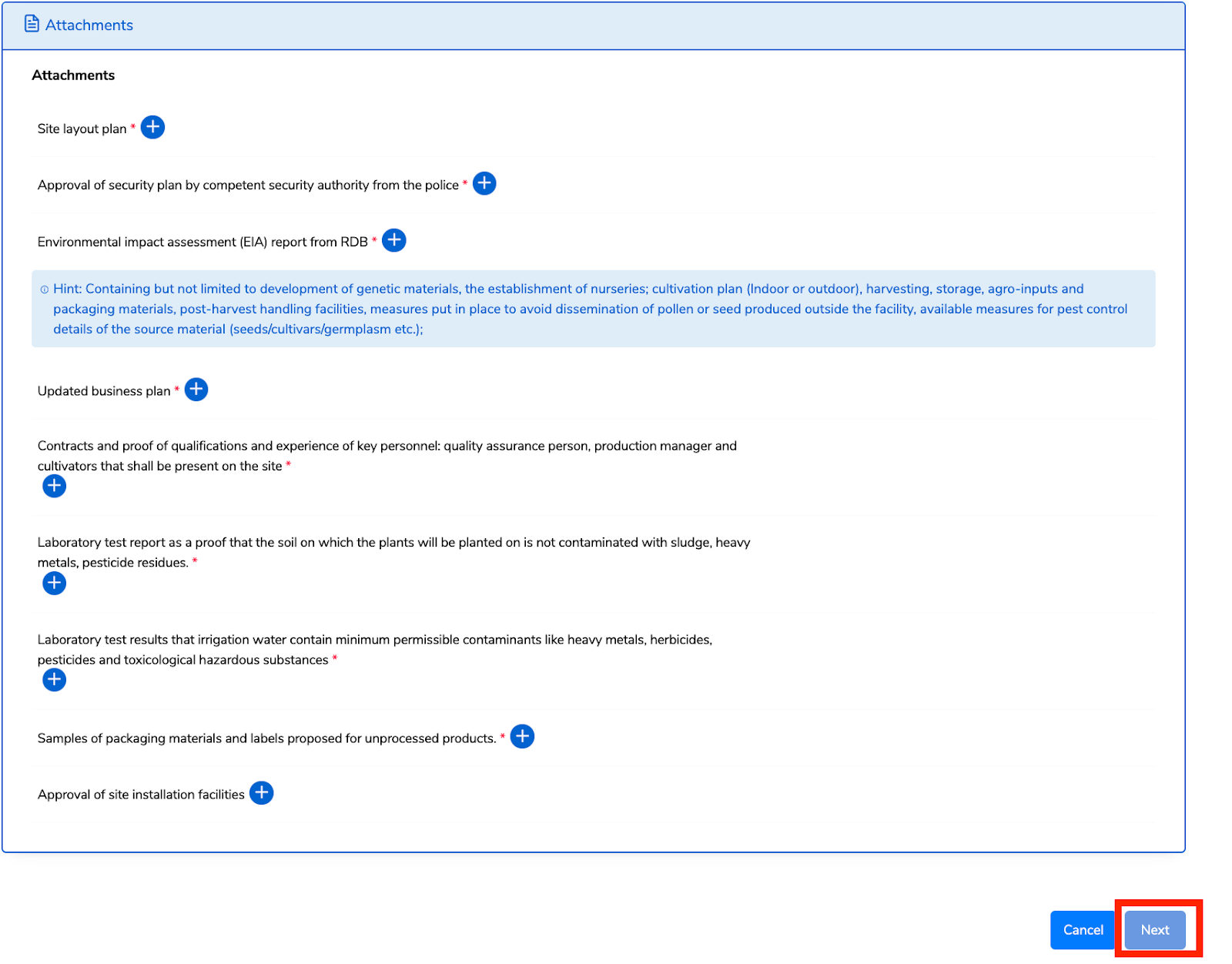Screen dimensions: 1232x964
Task: Add irrigation water laboratory test results
Action: (54, 680)
